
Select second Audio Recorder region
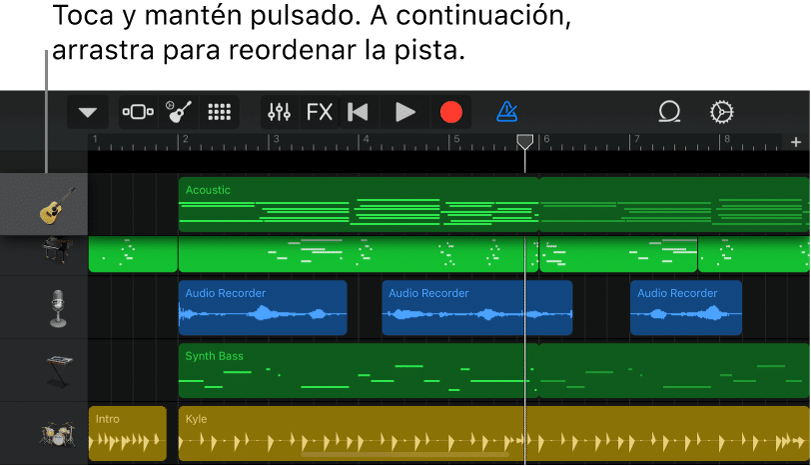477,308
